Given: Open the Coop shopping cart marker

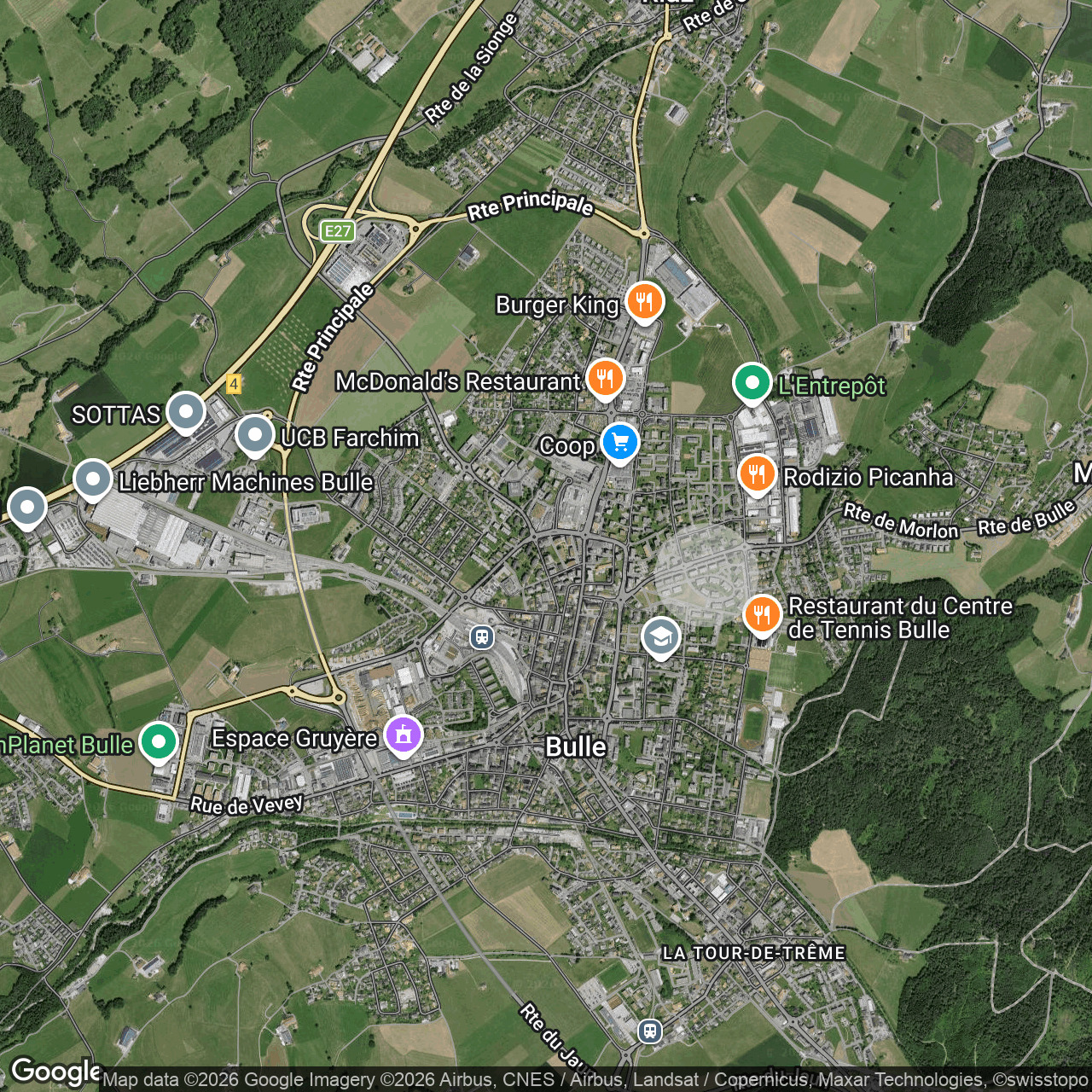Looking at the screenshot, I should (620, 444).
